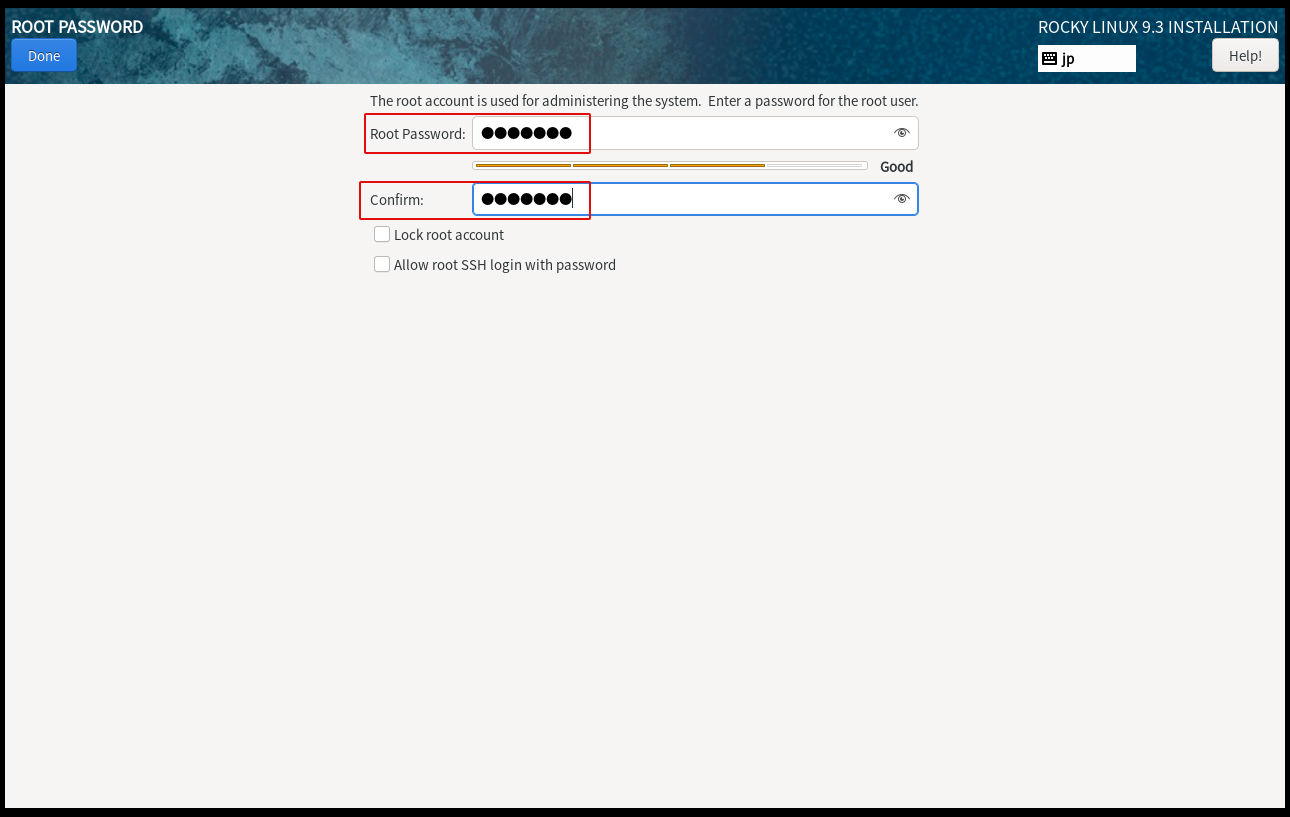Click the jp keyboard layout indicator
1290x817 pixels.
1087,58
